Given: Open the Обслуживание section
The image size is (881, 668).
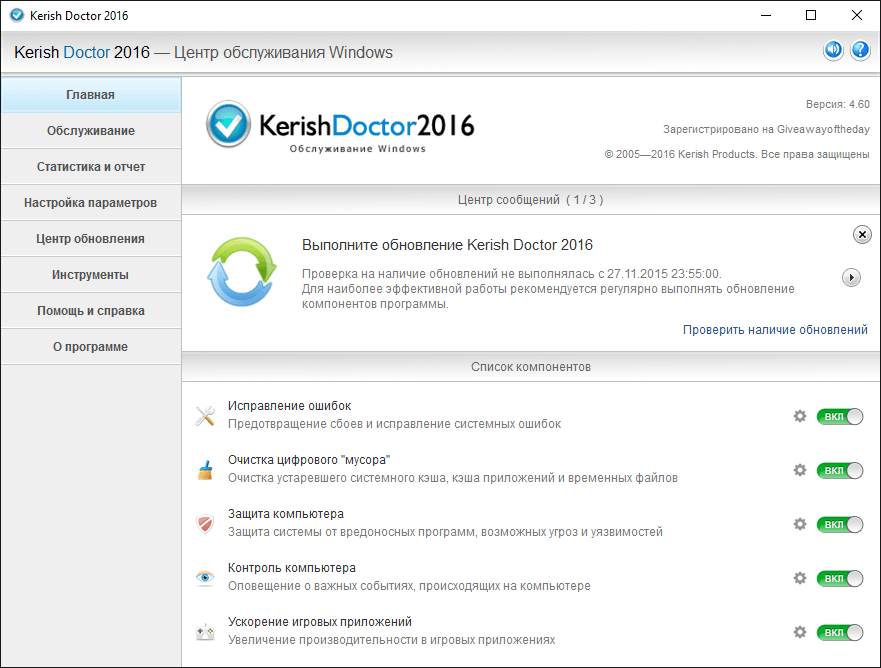Looking at the screenshot, I should coord(90,130).
